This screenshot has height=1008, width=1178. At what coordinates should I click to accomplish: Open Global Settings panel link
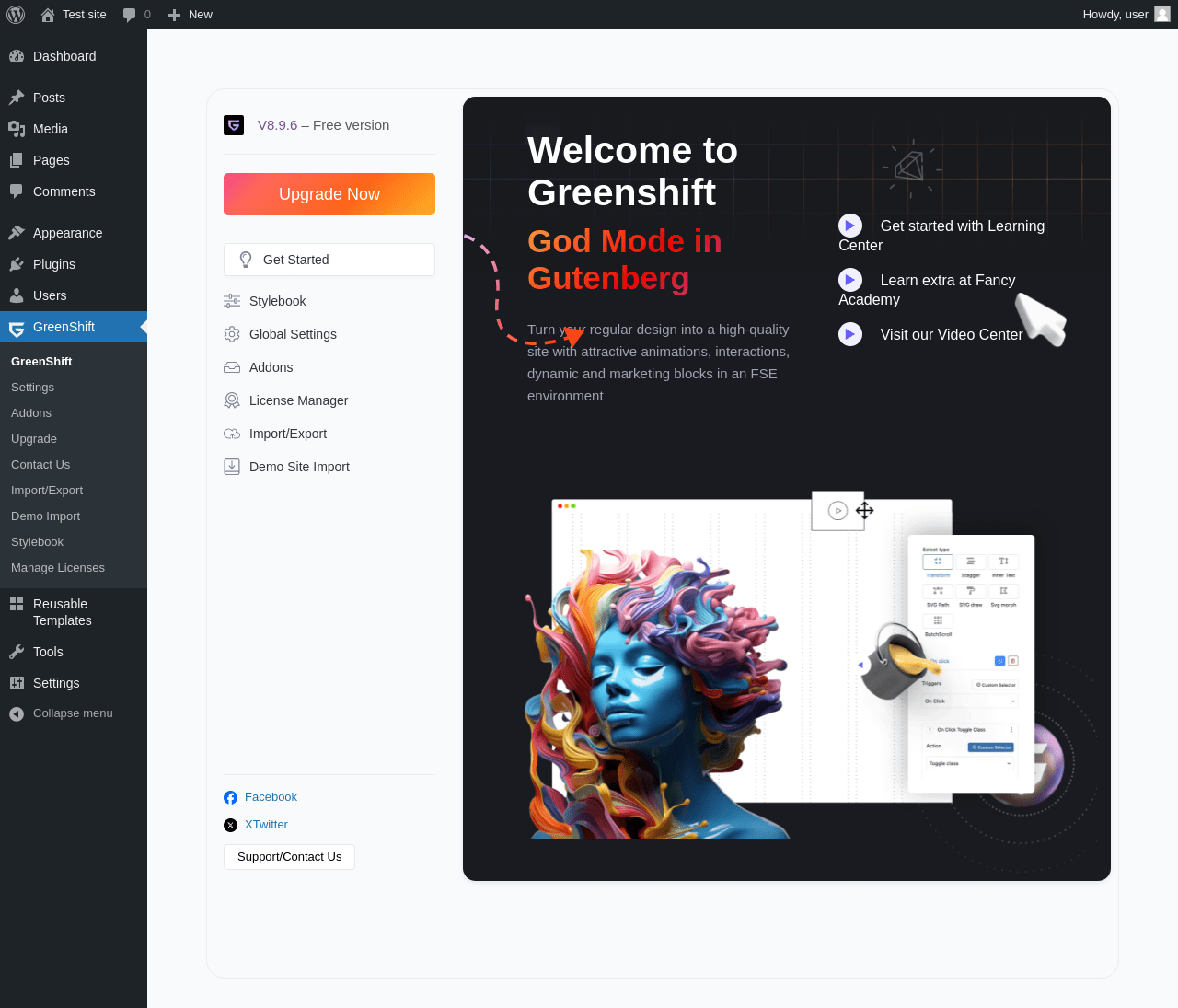pyautogui.click(x=293, y=334)
